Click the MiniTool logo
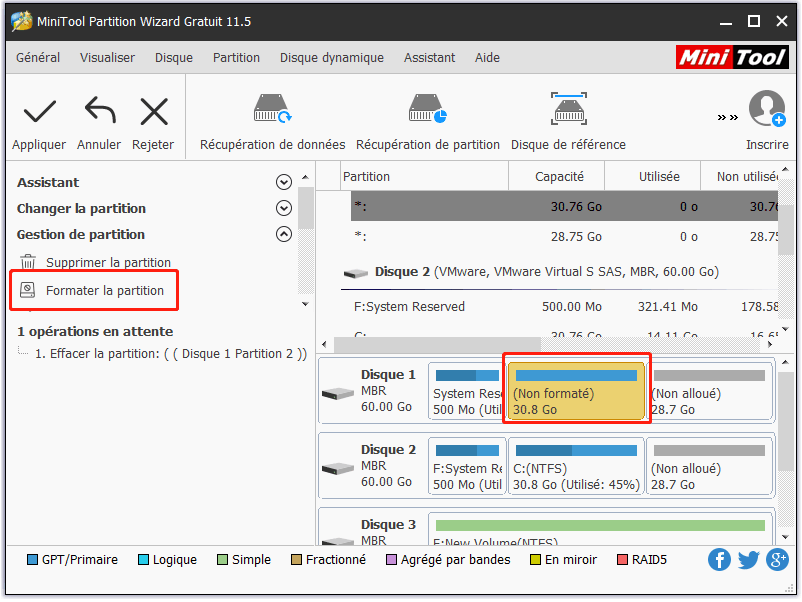The height and width of the screenshot is (602, 802). pos(732,57)
